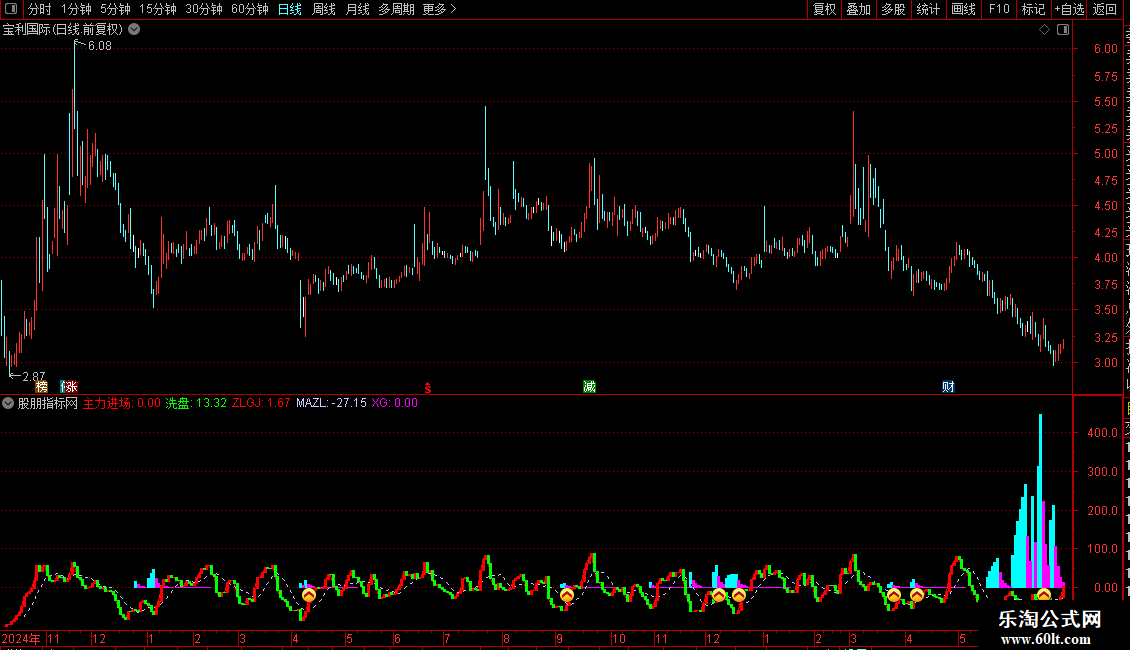
Task: Click 洗盘: 13.32 indicator value
Action: (x=196, y=403)
